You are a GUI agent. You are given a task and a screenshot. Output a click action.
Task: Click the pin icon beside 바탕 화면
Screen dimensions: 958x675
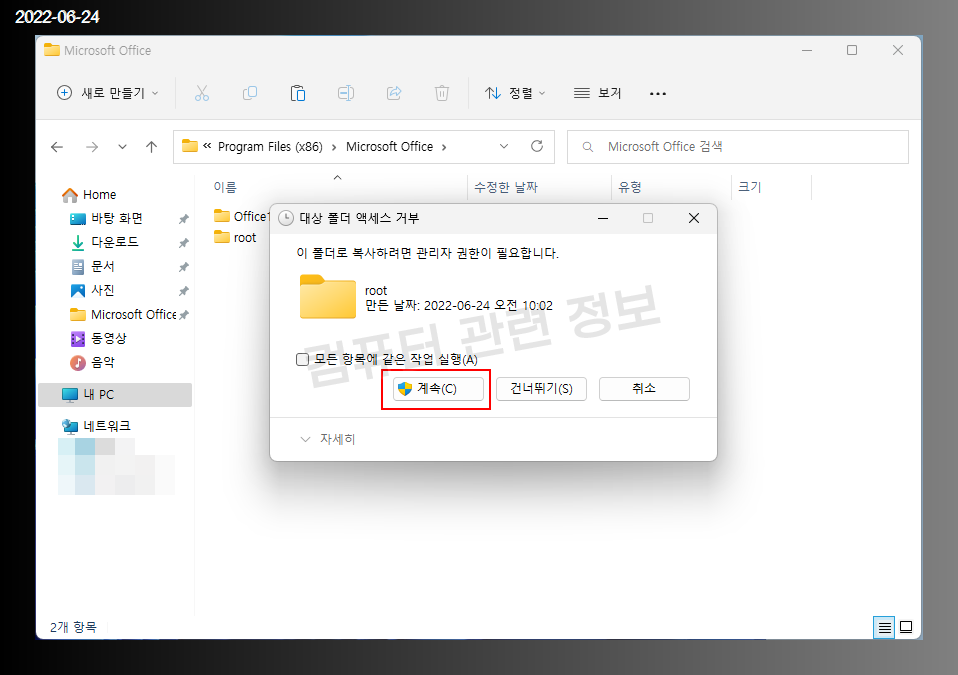pyautogui.click(x=183, y=219)
